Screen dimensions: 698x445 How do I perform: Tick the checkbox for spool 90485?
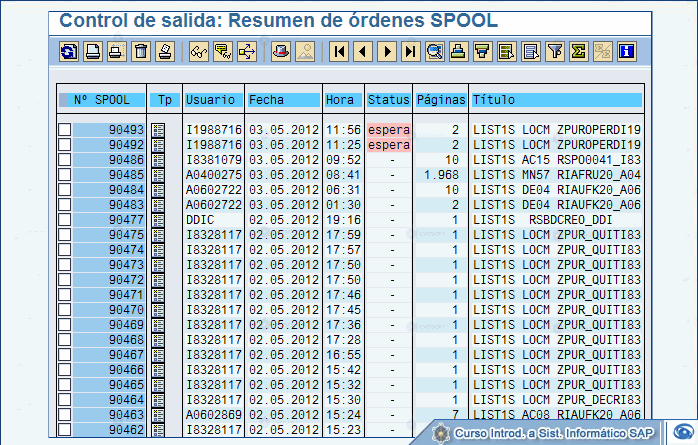tap(65, 174)
